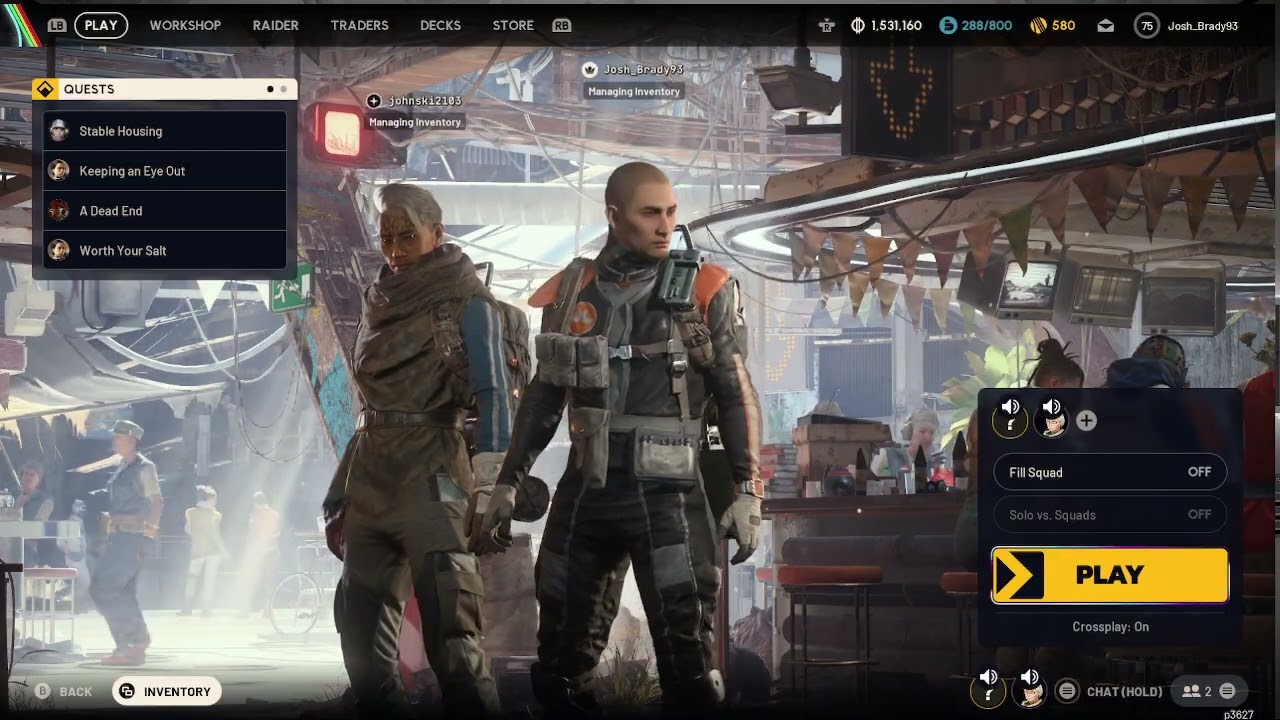Toggle the Solo vs. Squads option
The image size is (1280, 720).
(x=1110, y=514)
